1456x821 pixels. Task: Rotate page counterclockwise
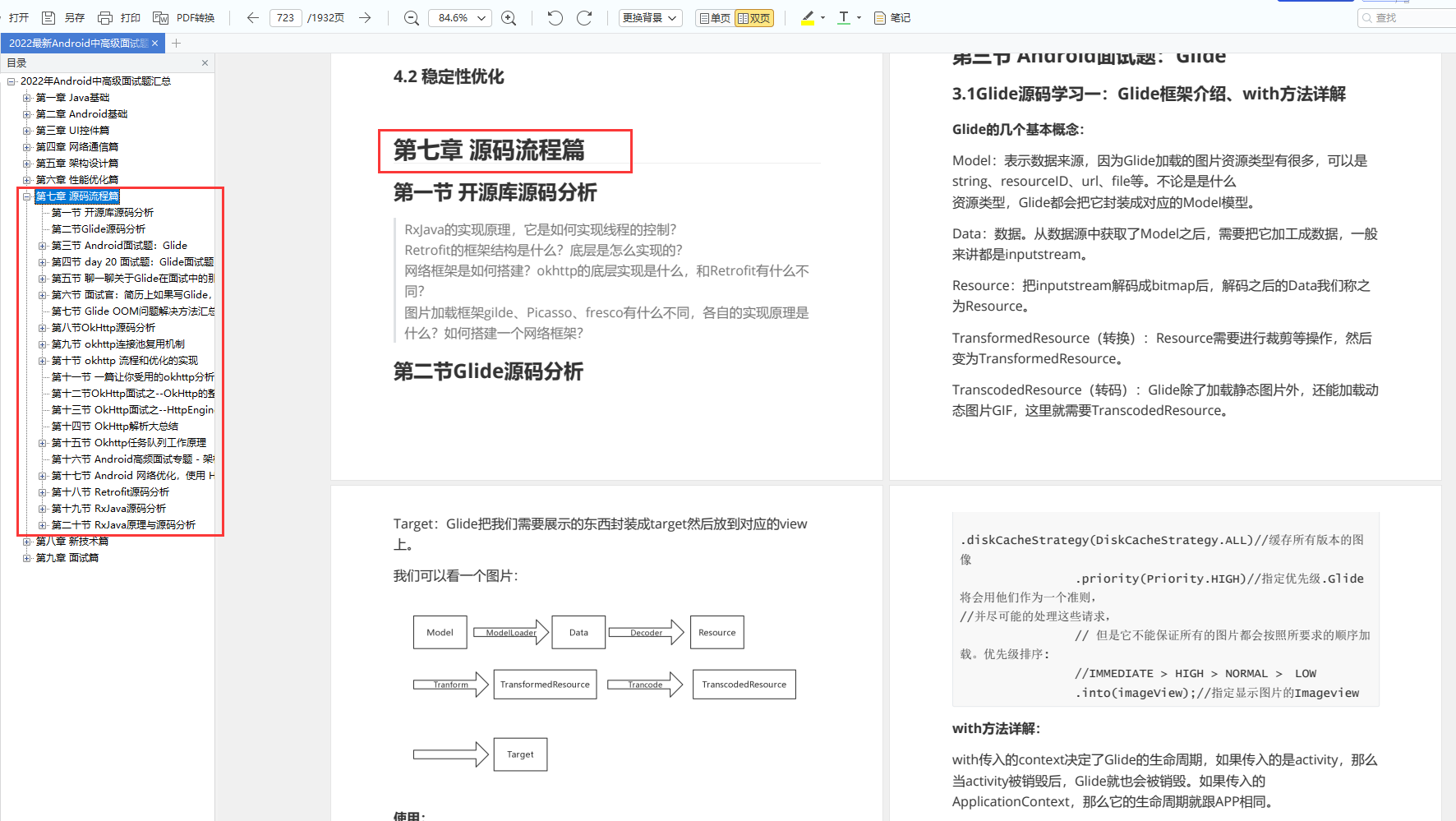pos(555,18)
